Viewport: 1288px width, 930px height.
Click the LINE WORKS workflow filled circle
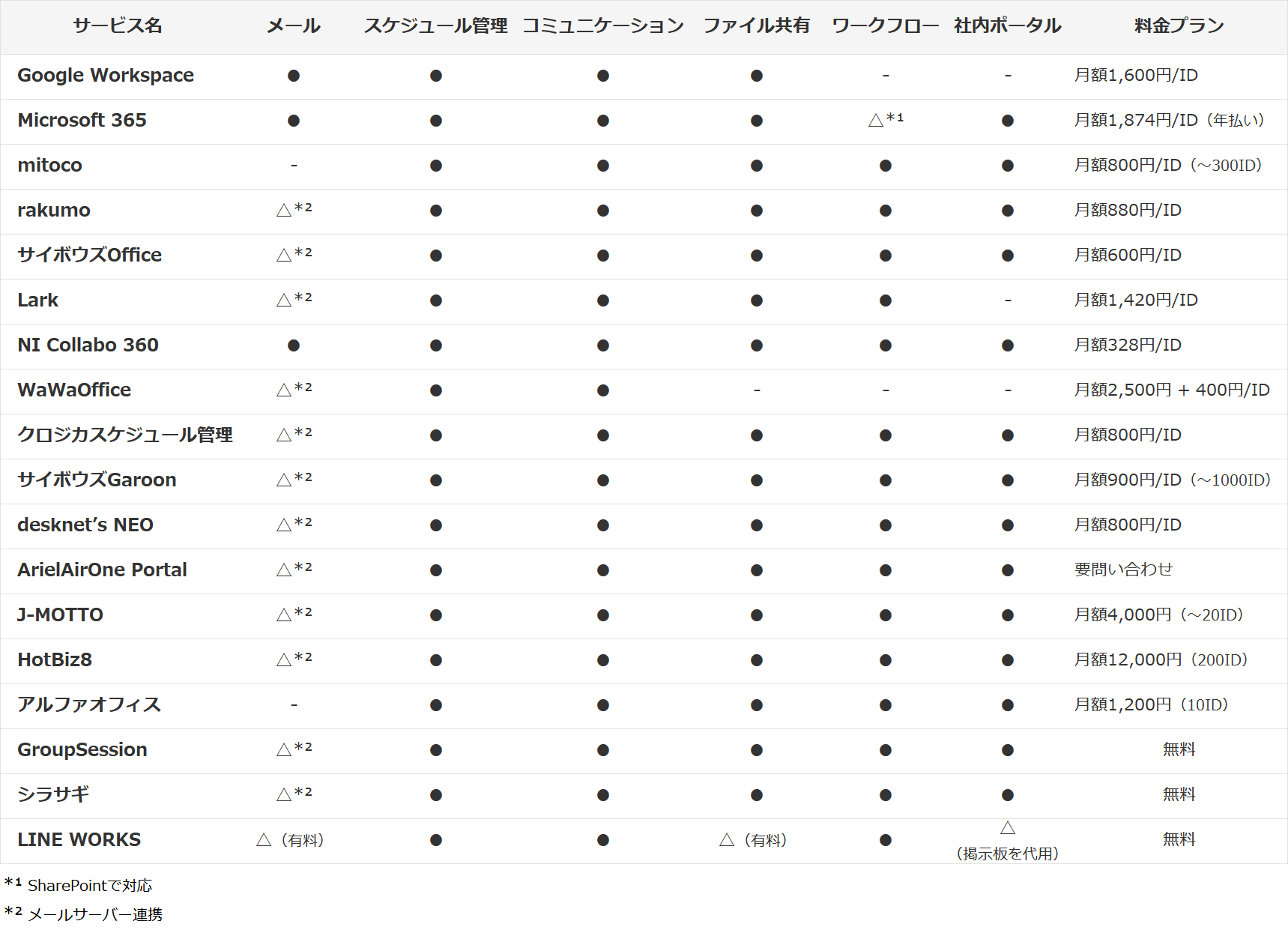(886, 840)
